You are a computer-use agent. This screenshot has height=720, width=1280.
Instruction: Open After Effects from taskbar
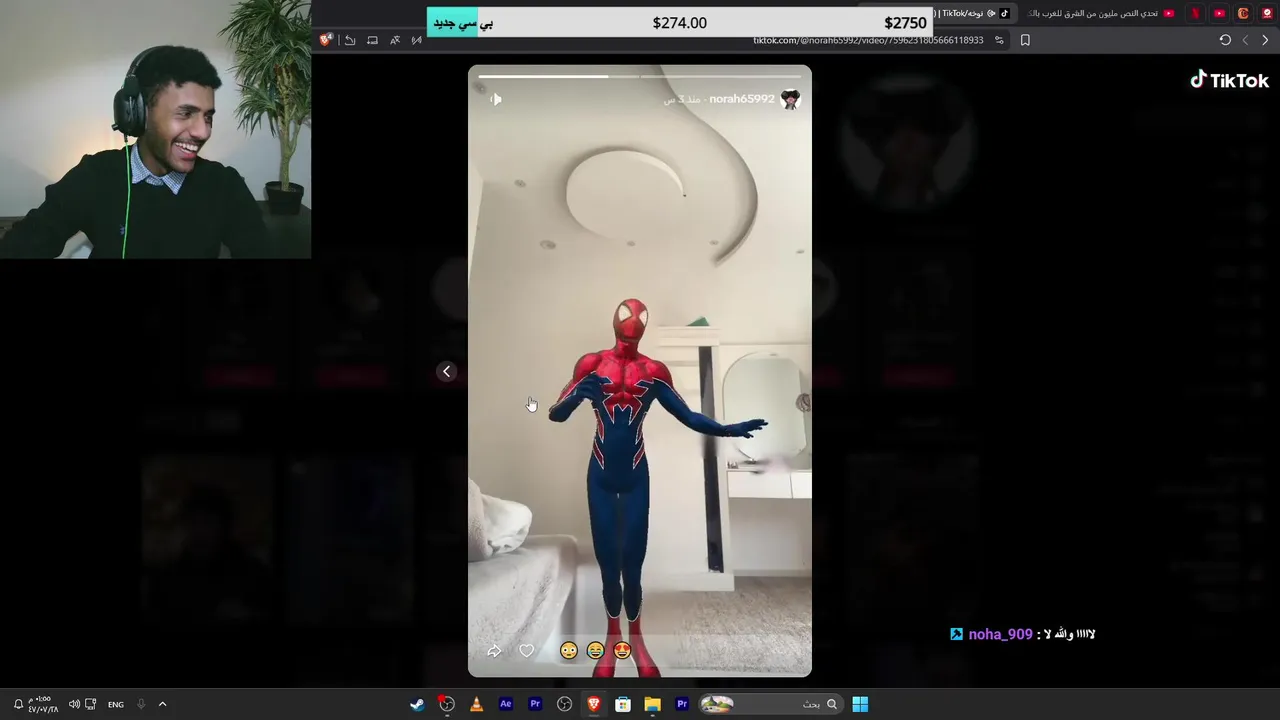click(505, 704)
